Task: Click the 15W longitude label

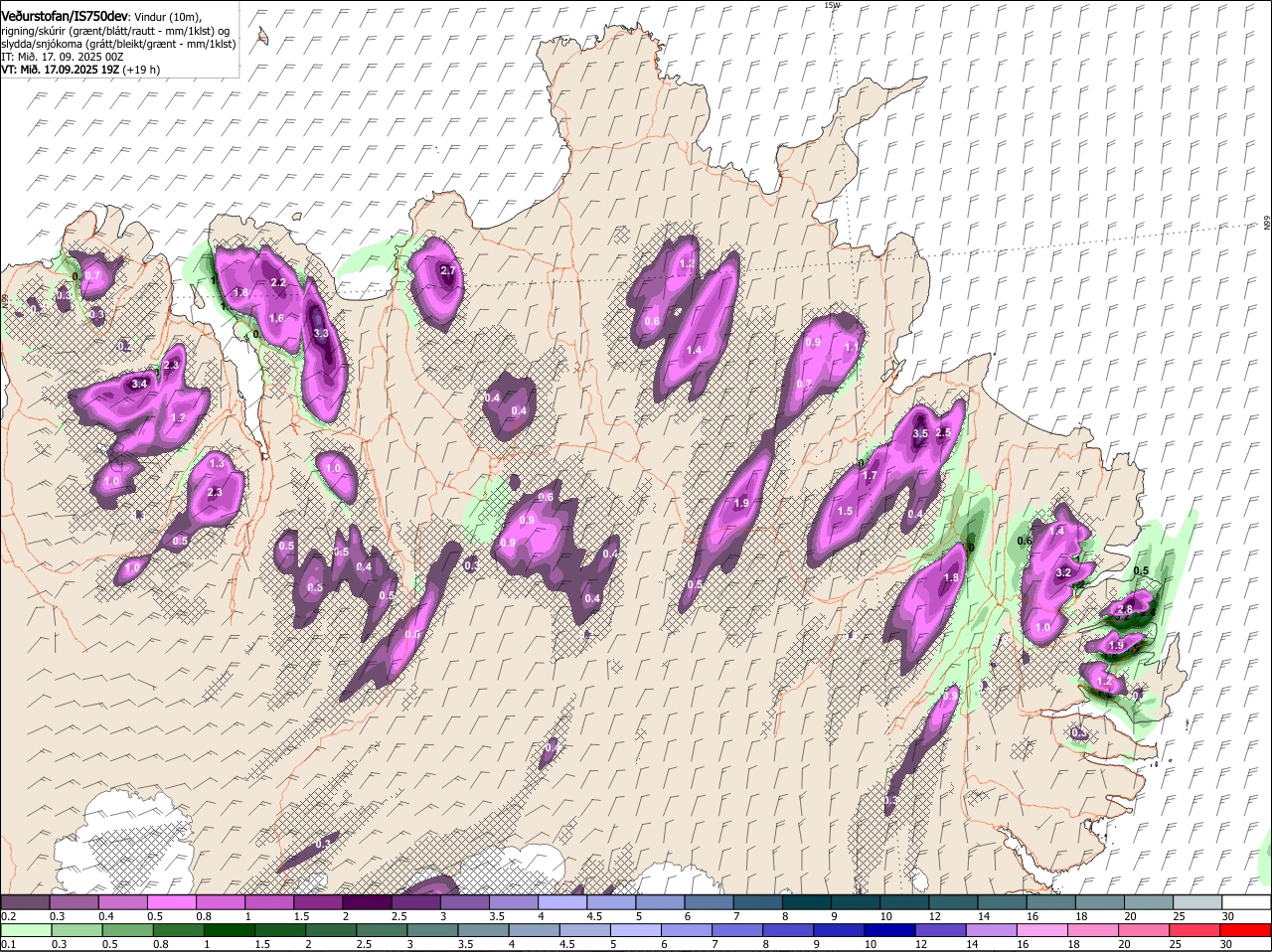Action: [832, 5]
